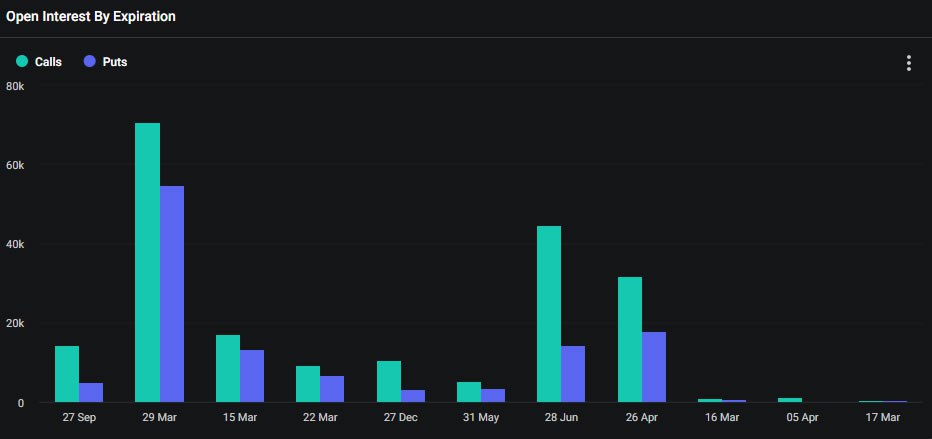Click the teal Calls legend dot
Screen dimensions: 932x439
pos(22,62)
